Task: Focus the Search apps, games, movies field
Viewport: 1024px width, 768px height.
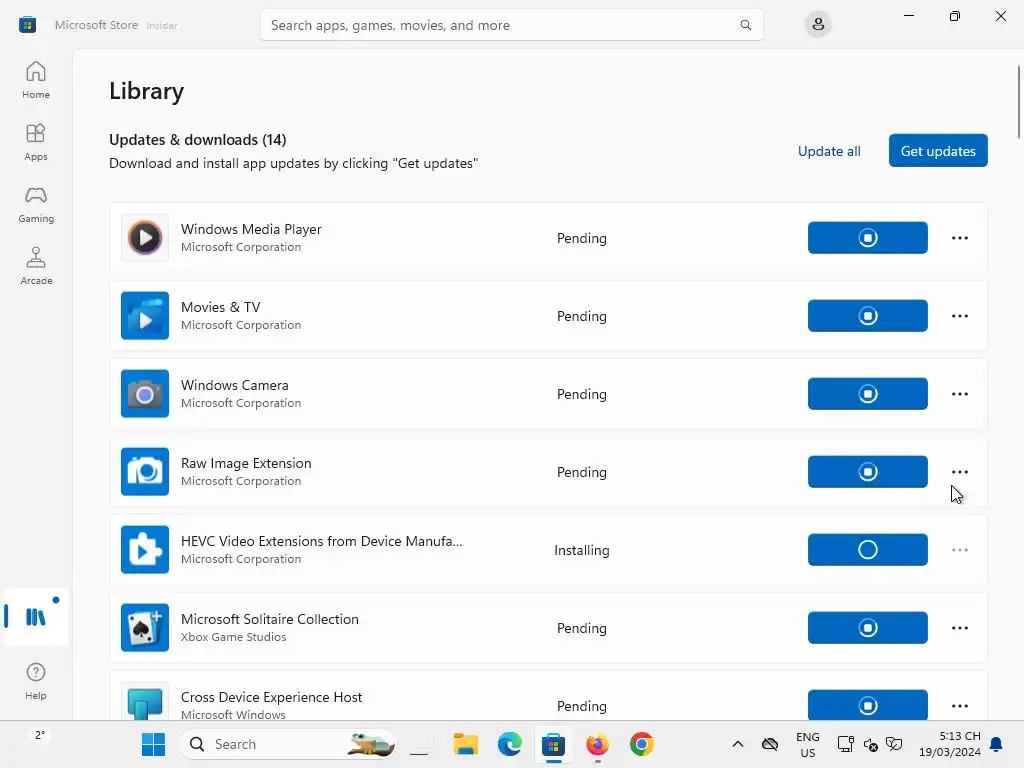Action: 511,25
